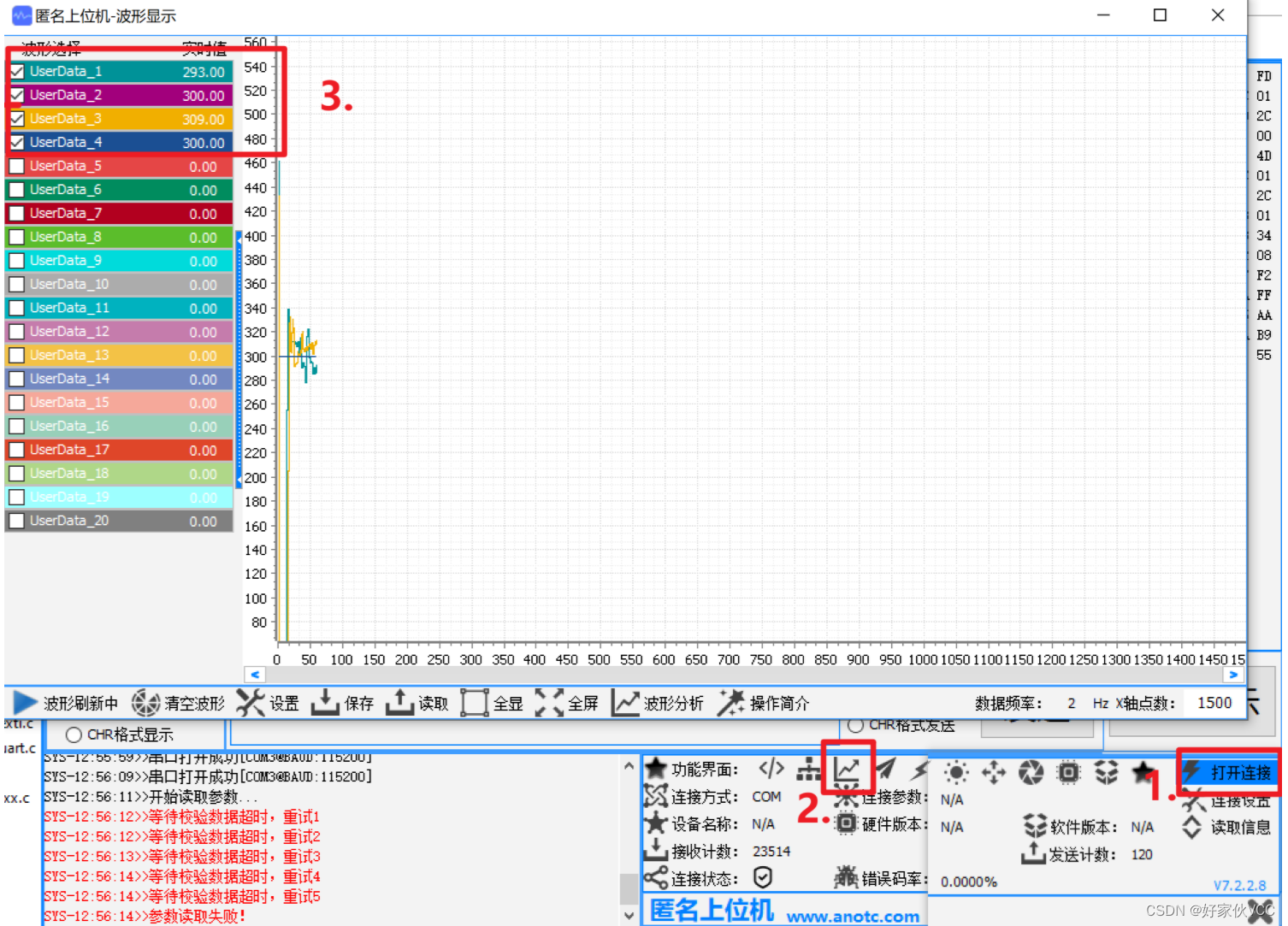1288x926 pixels.
Task: Click the four-arrow move function icon
Action: [x=994, y=773]
